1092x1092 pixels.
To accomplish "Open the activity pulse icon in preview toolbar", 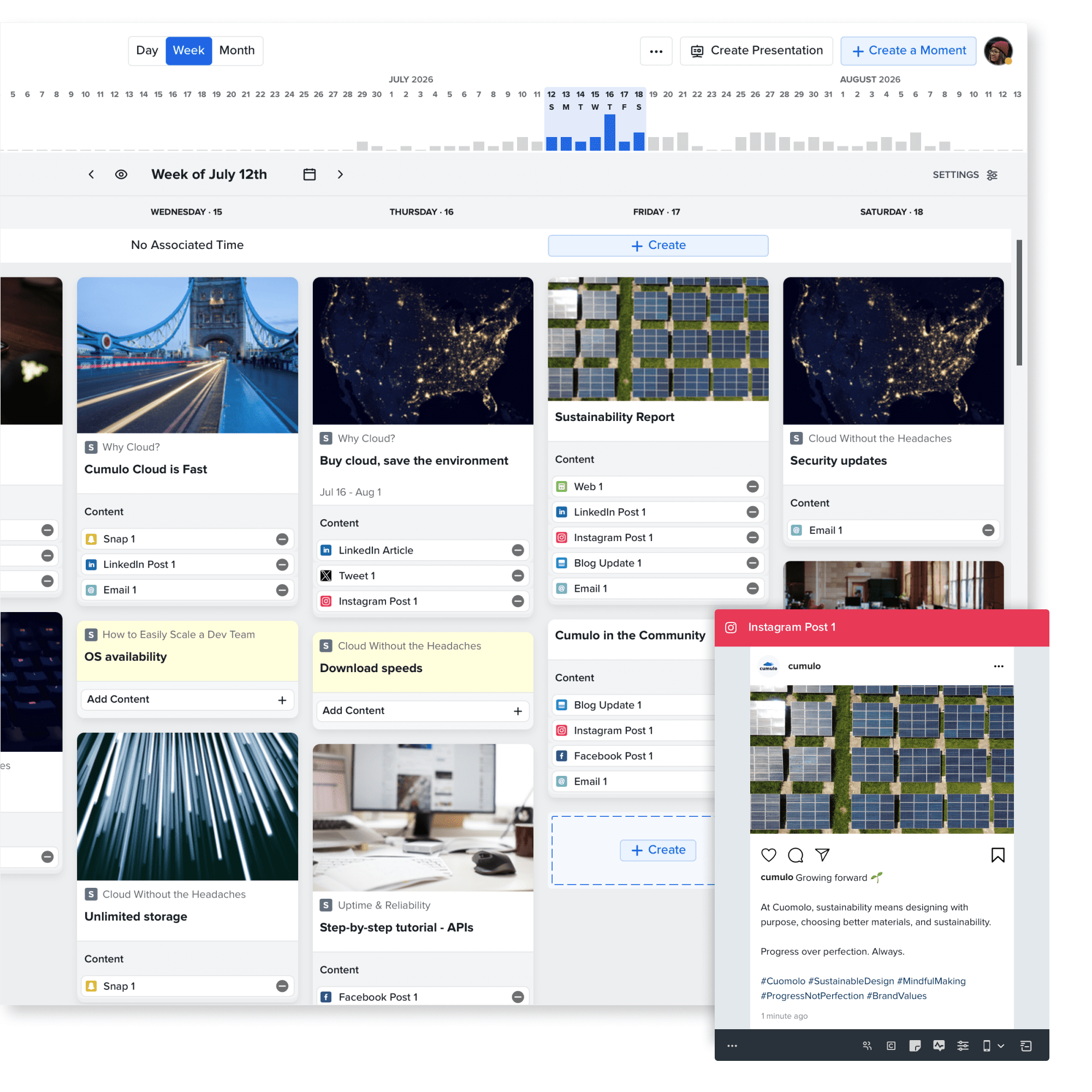I will (x=939, y=1046).
